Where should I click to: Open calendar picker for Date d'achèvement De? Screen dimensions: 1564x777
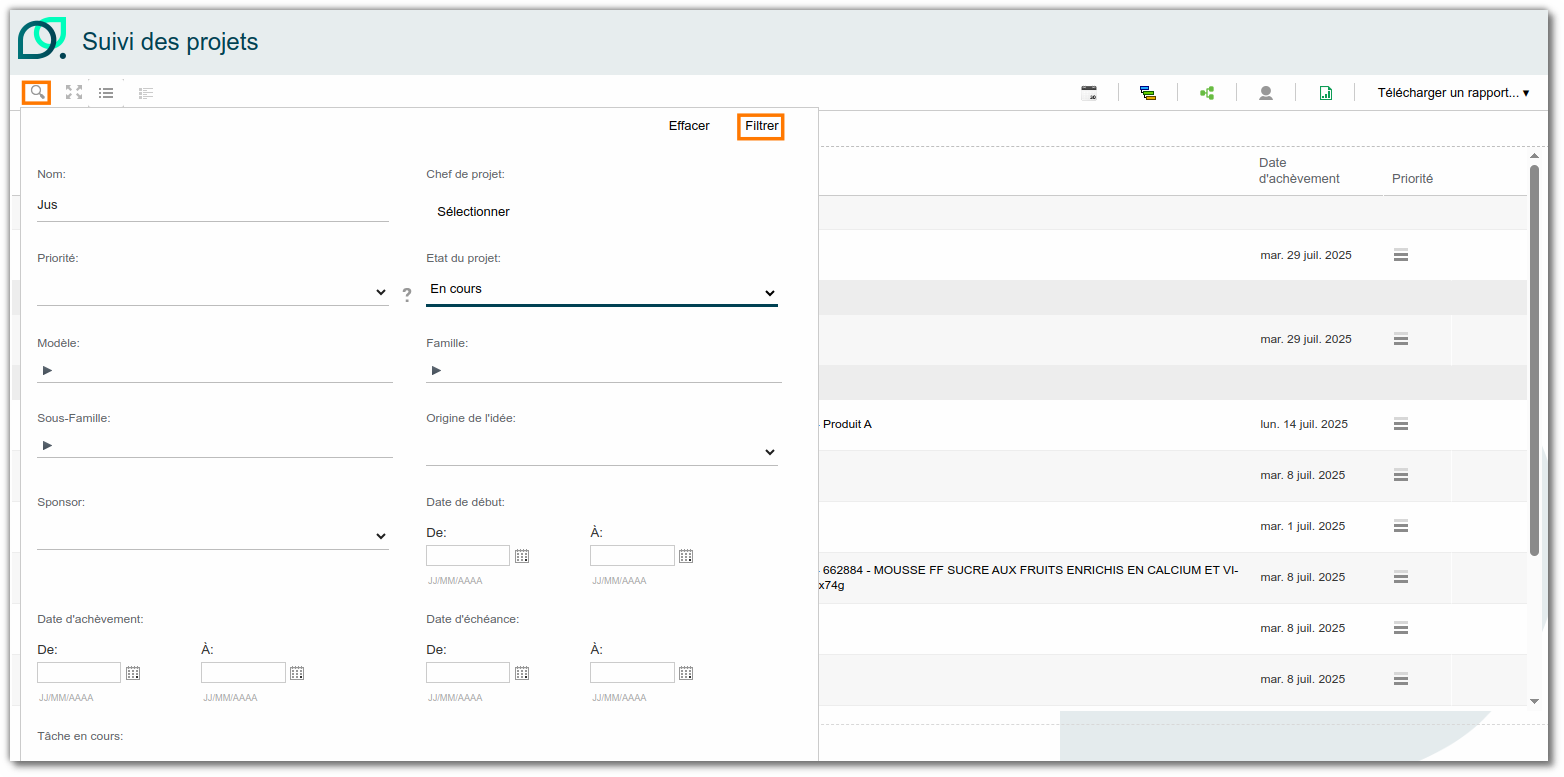click(133, 673)
